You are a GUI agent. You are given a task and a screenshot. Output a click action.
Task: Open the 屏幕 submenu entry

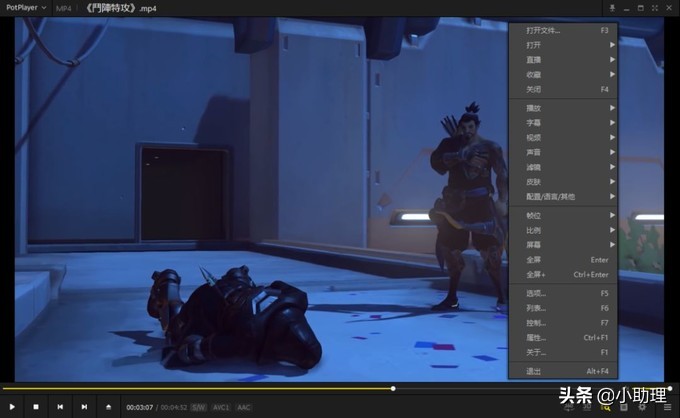(563, 245)
